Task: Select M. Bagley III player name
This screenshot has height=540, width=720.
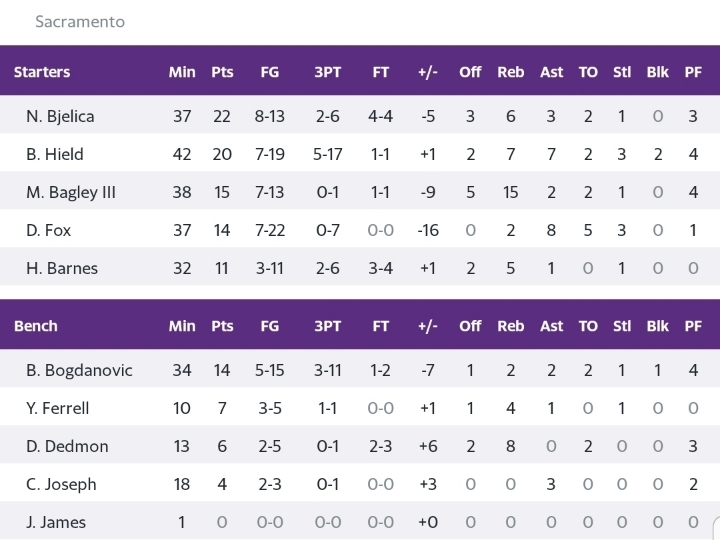Action: click(x=71, y=192)
